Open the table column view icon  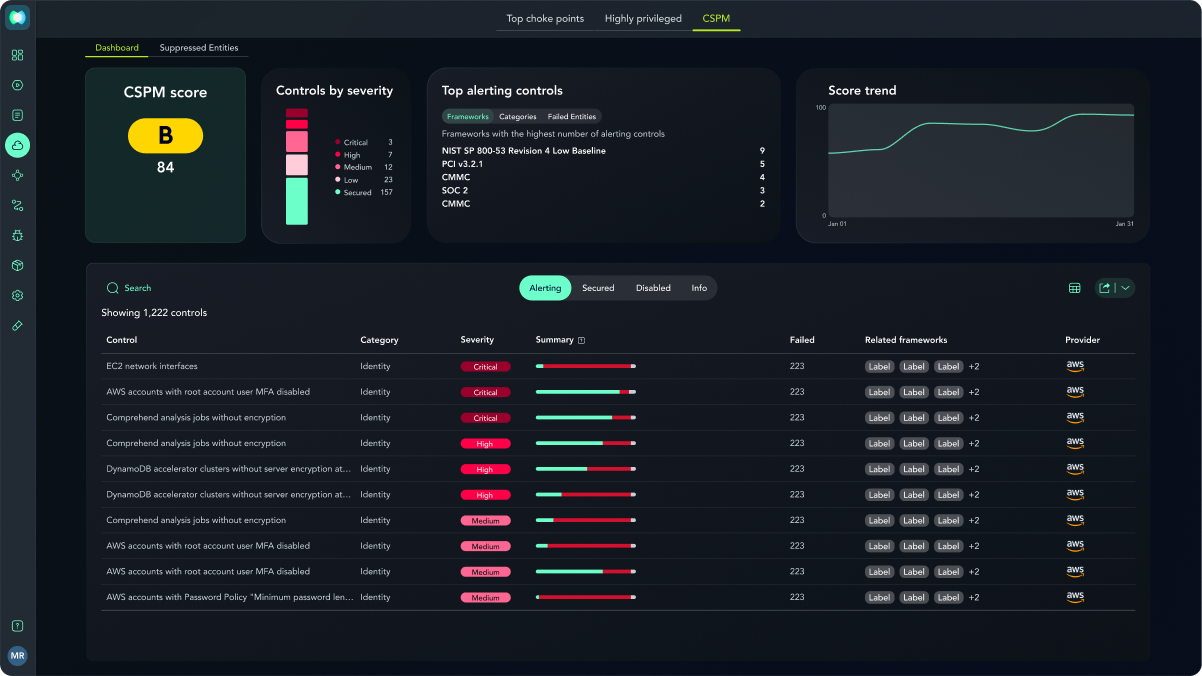click(1075, 288)
